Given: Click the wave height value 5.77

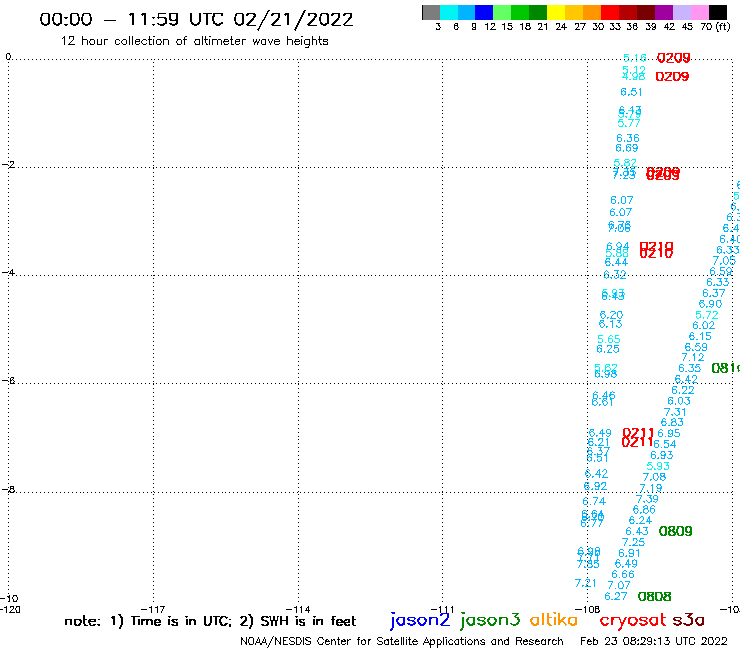Looking at the screenshot, I should [x=629, y=123].
